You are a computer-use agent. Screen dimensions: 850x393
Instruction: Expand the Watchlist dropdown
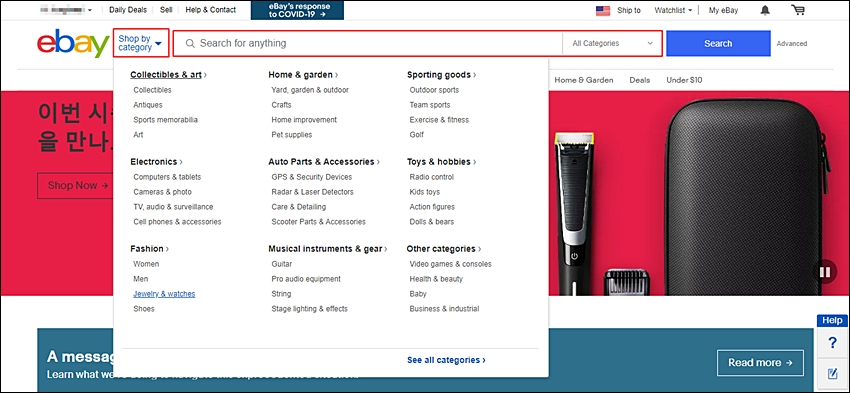pyautogui.click(x=673, y=10)
